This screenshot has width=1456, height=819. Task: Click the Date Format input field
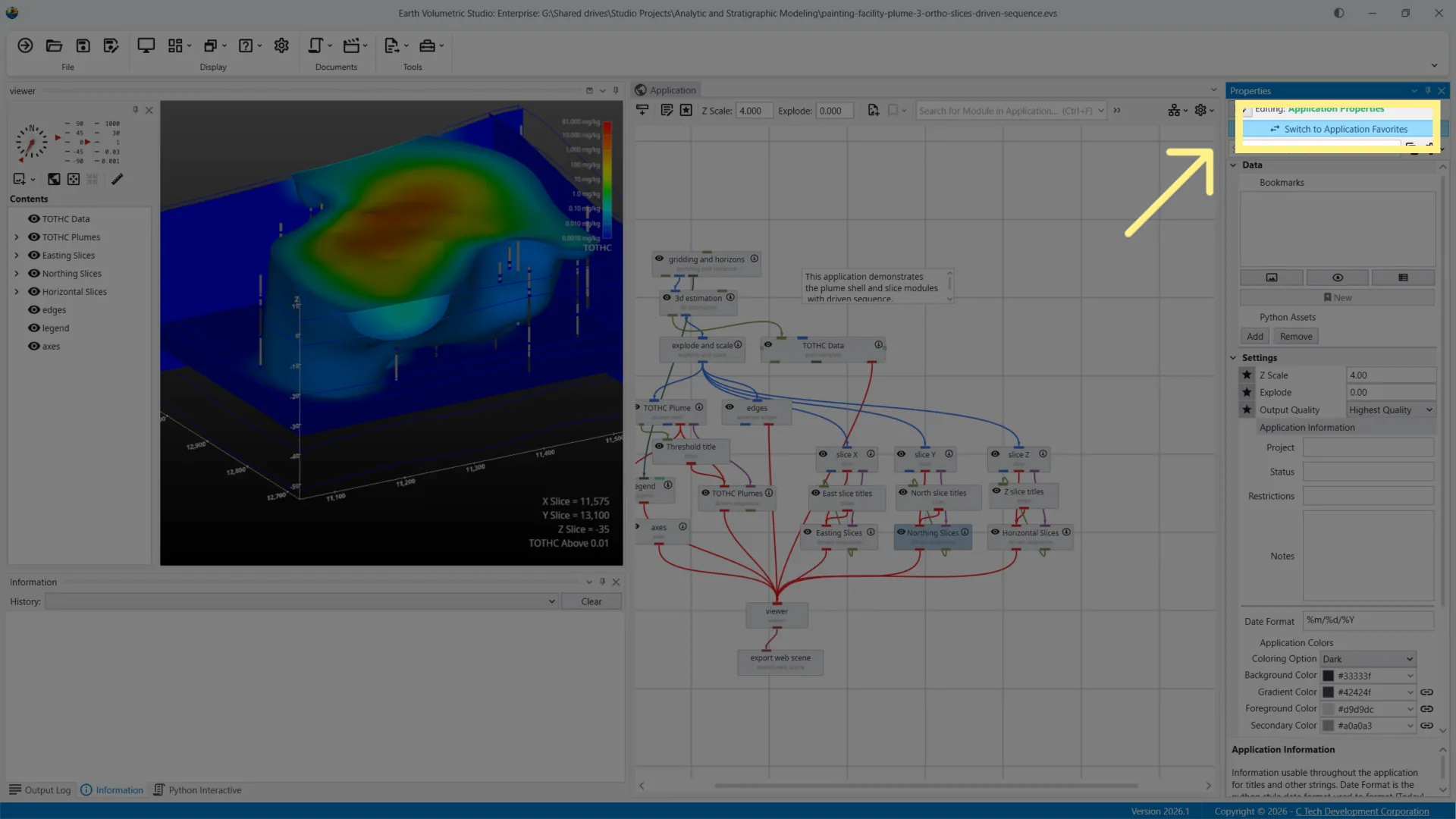pos(1368,620)
